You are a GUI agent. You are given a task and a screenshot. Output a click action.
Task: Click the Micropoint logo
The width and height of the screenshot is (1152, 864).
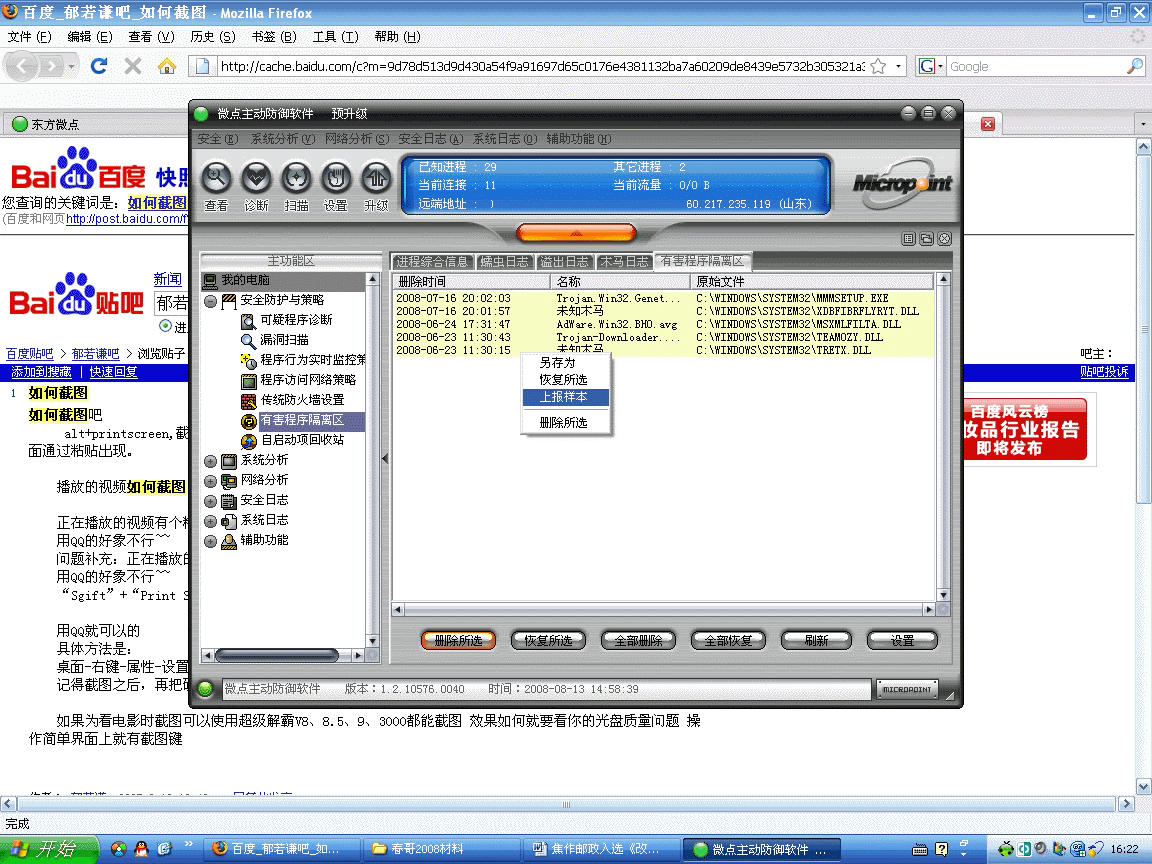coord(902,183)
